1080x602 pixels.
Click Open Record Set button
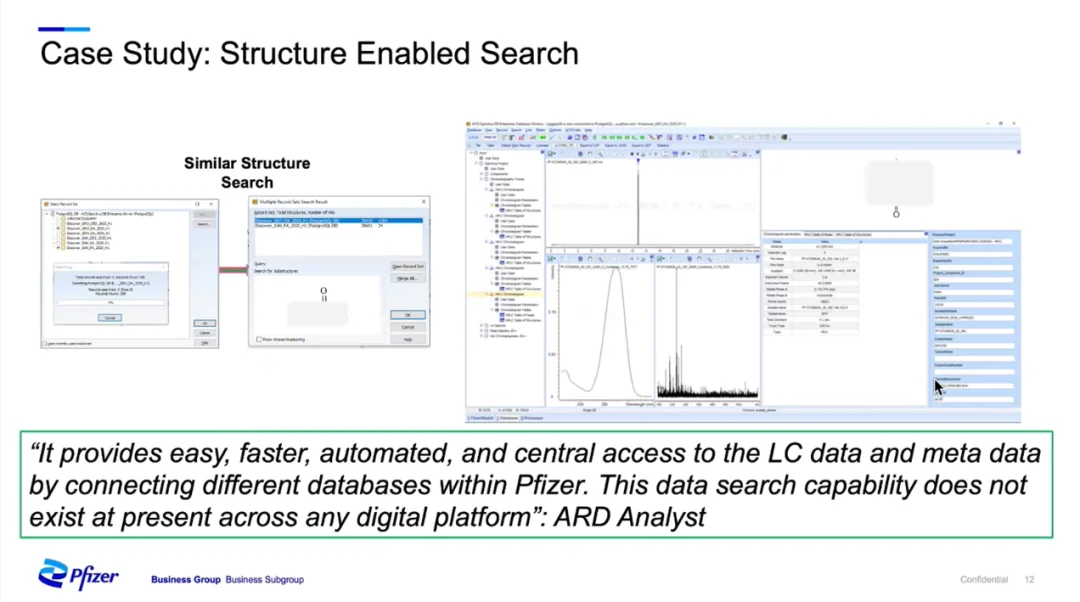408,267
